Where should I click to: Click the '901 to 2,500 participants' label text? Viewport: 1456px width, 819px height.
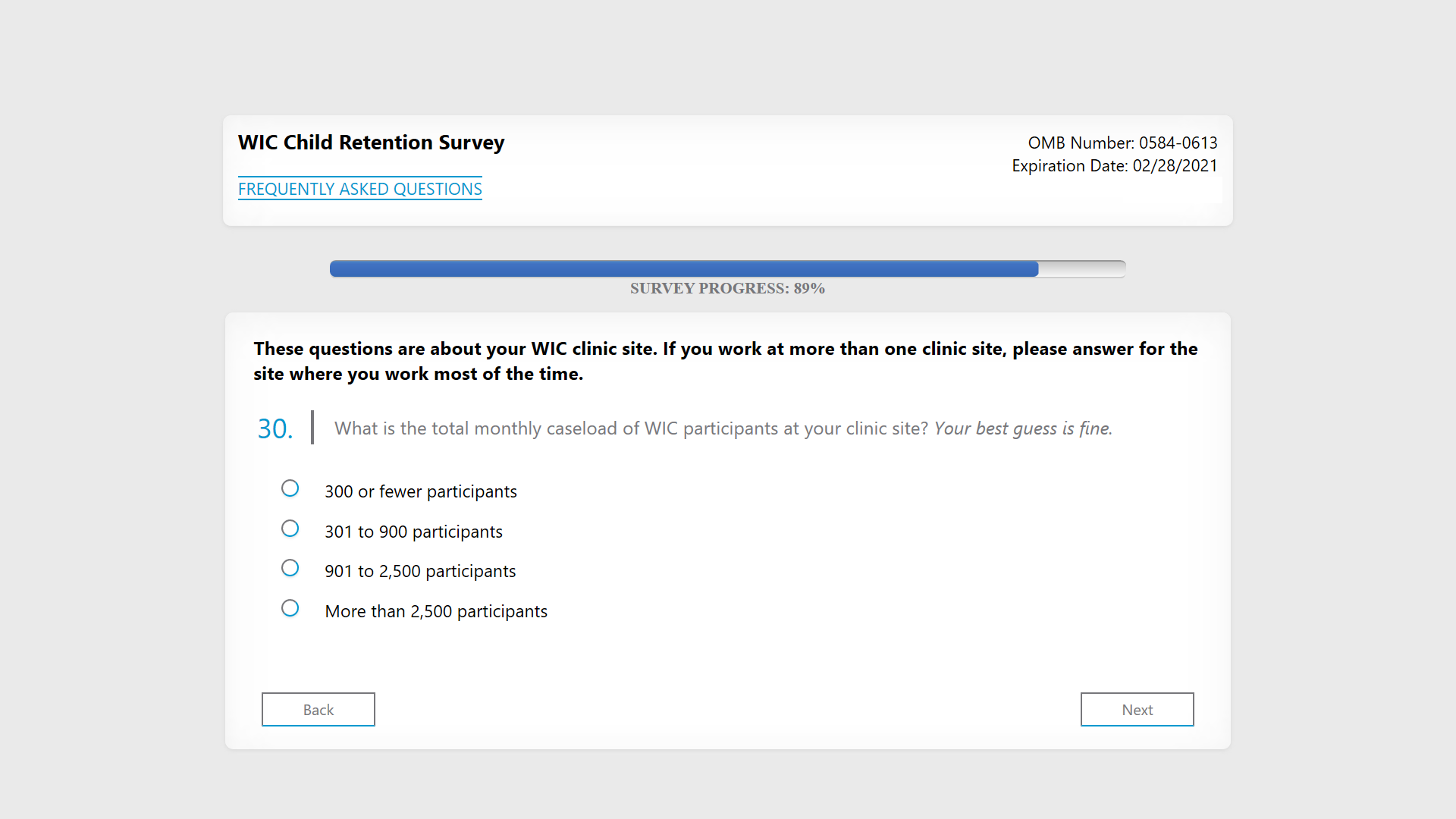pyautogui.click(x=420, y=571)
